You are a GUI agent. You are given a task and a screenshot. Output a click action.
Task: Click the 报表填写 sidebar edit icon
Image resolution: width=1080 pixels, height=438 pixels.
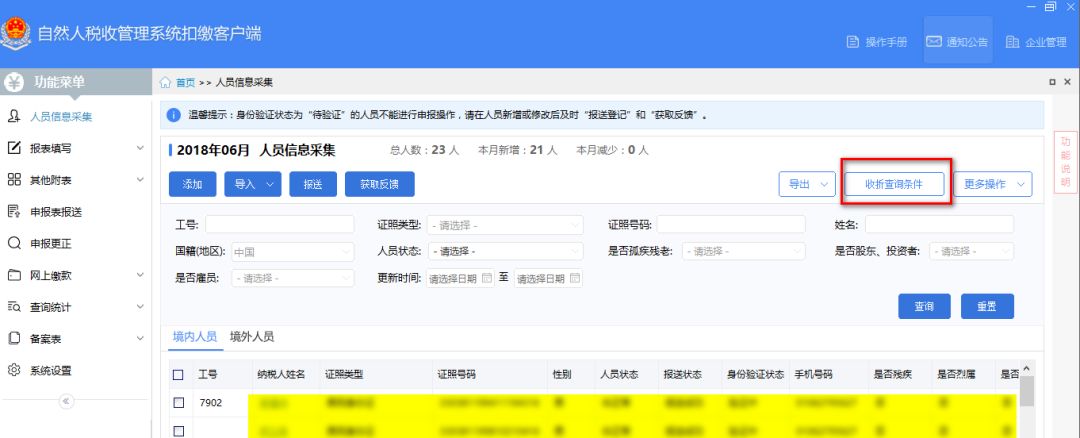[x=14, y=148]
